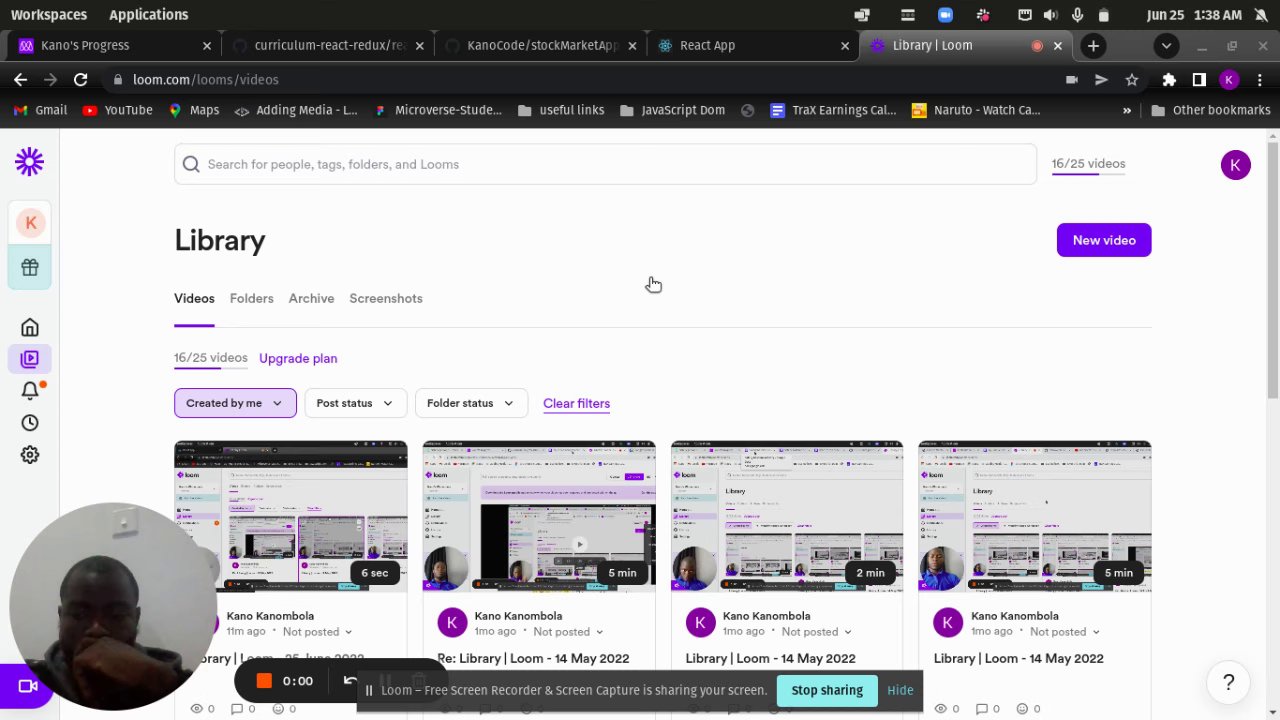Expand Not posted dropdown on Re: Library video

[x=568, y=632]
